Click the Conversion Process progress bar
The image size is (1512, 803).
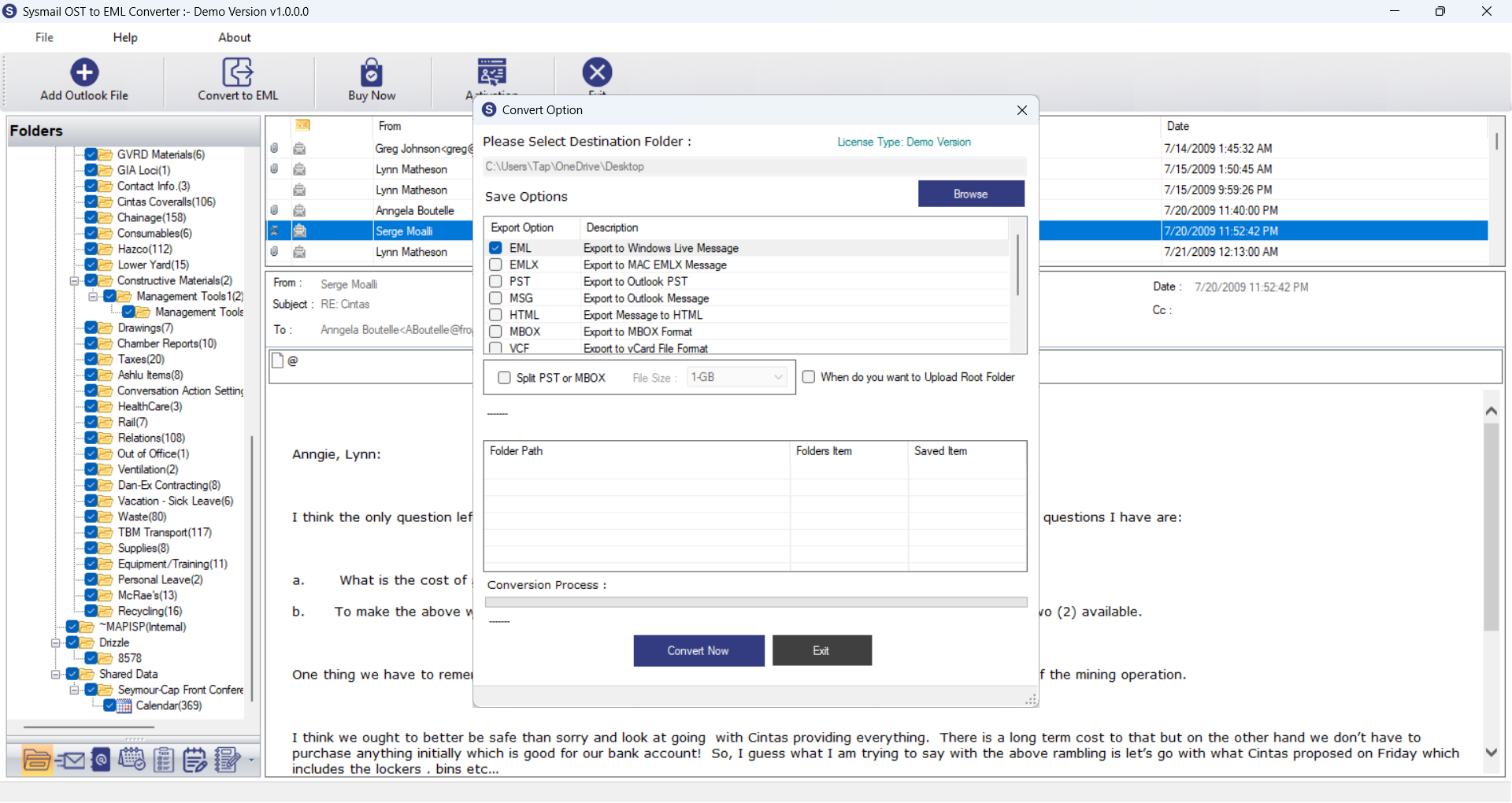click(x=756, y=602)
